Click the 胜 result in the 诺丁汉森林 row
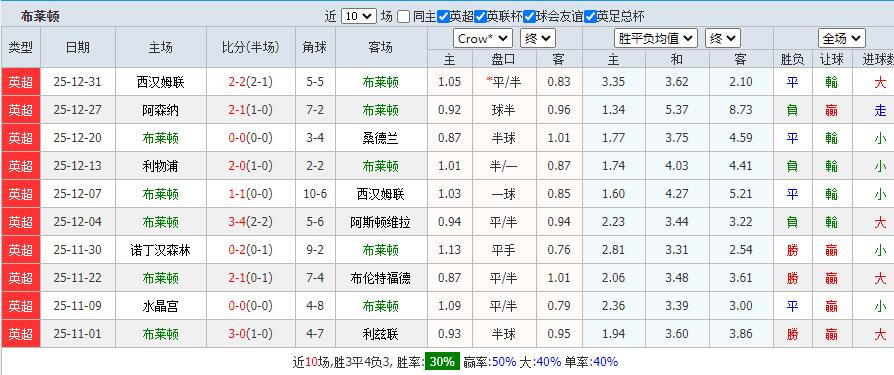Screen dimensions: 894x375 793,250
